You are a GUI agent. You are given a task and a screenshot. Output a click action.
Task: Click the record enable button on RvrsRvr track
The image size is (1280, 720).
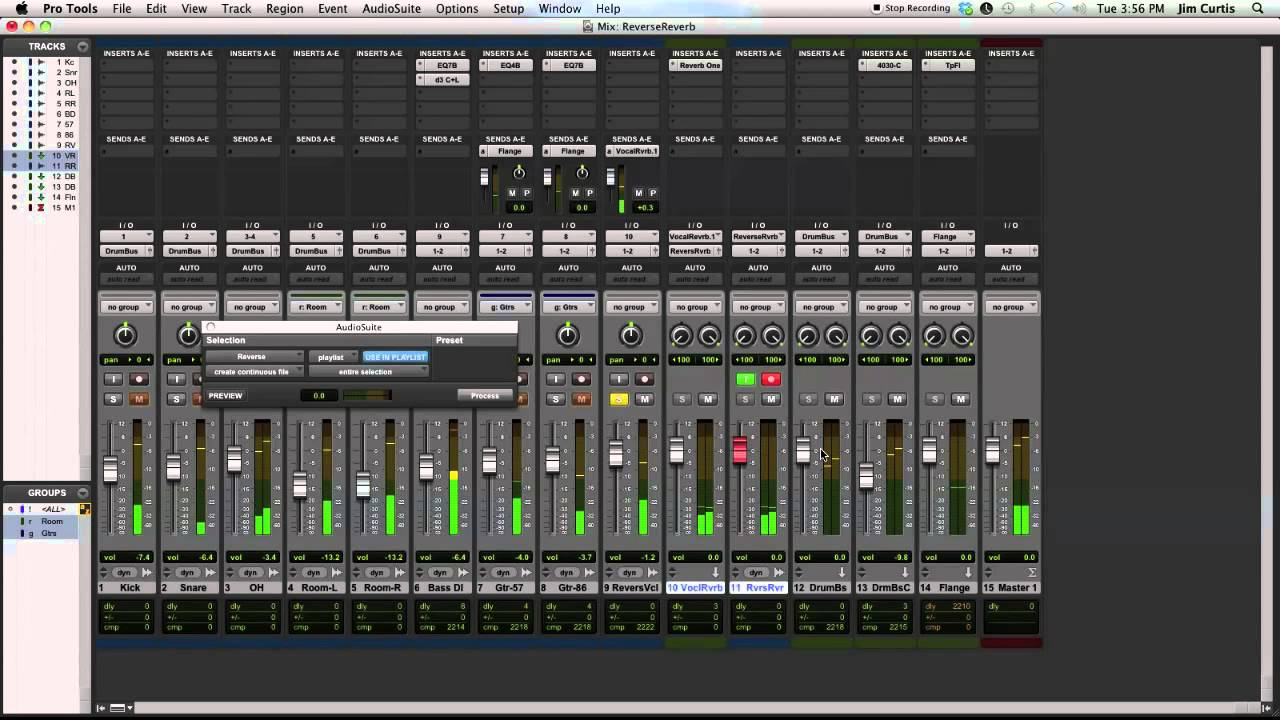pos(771,379)
